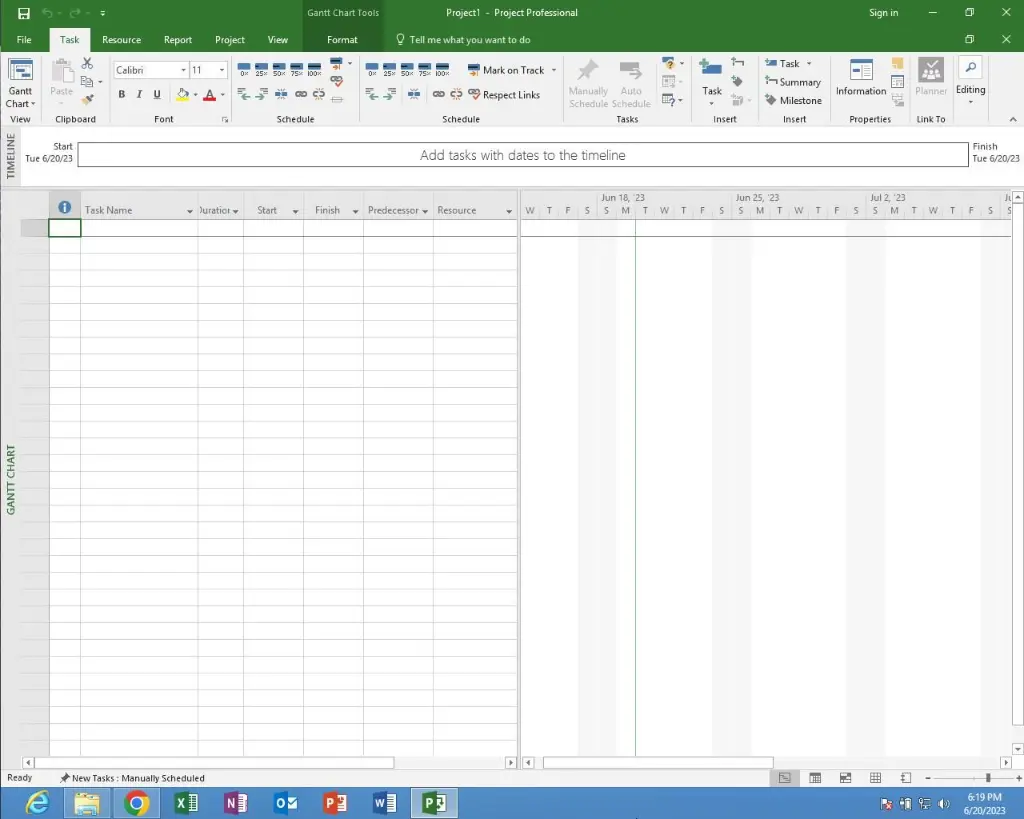Toggle underline formatting
The height and width of the screenshot is (819, 1024).
[157, 94]
